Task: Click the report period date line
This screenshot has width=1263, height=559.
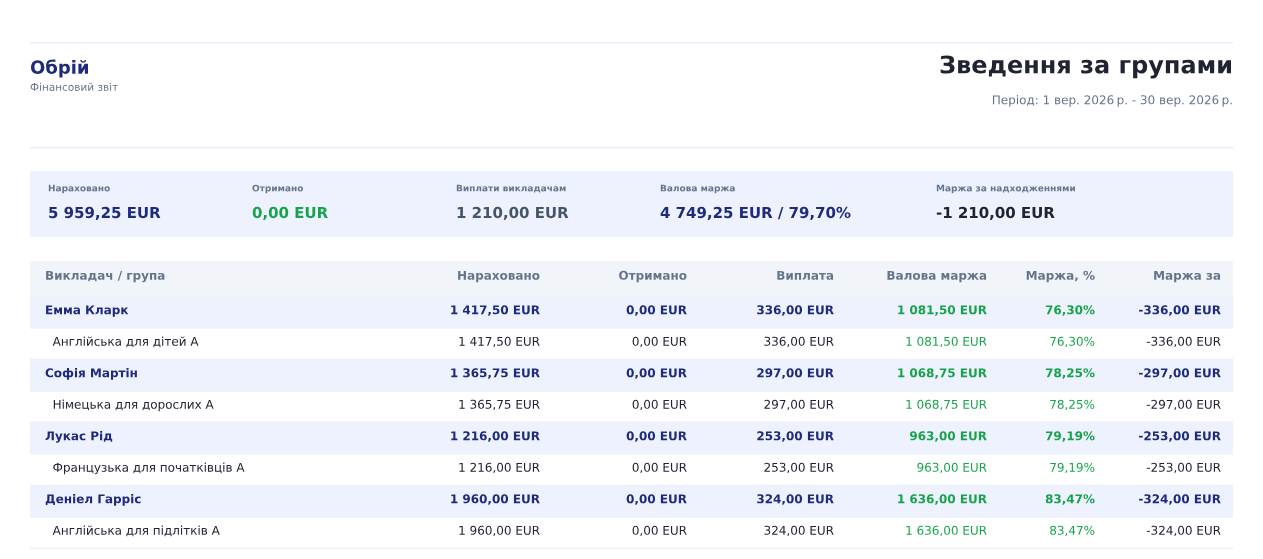Action: [x=1112, y=100]
